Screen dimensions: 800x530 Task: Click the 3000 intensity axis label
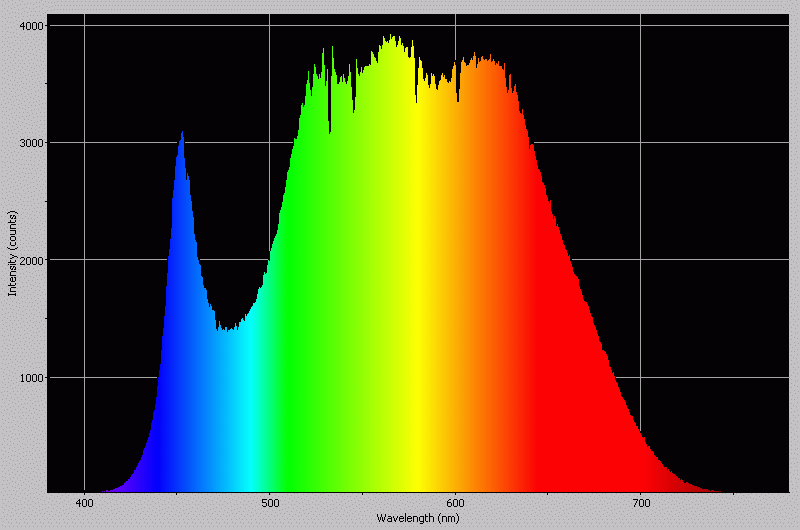pos(32,143)
